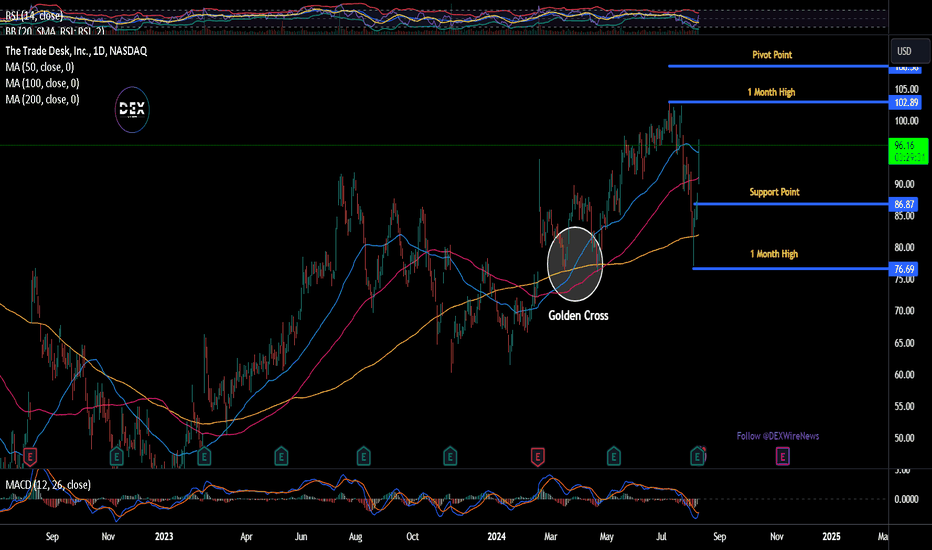Screen dimensions: 932x550
Task: Click the Oct label on time axis
Action: pyautogui.click(x=413, y=536)
